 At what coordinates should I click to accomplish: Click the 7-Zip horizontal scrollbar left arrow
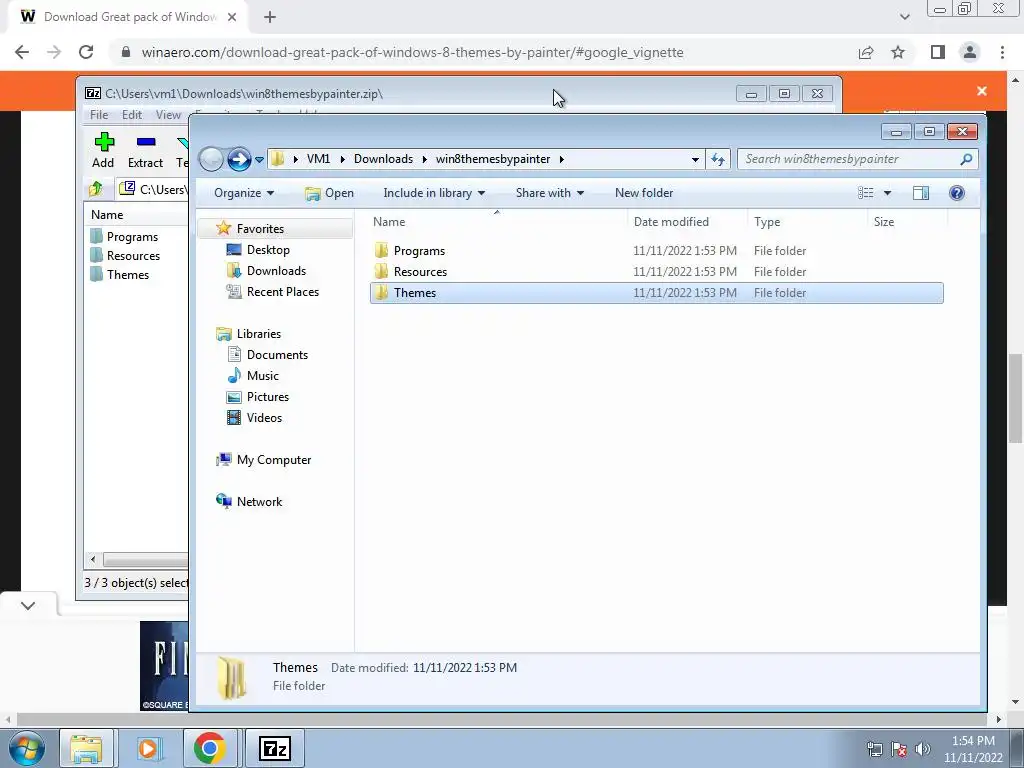click(x=93, y=560)
